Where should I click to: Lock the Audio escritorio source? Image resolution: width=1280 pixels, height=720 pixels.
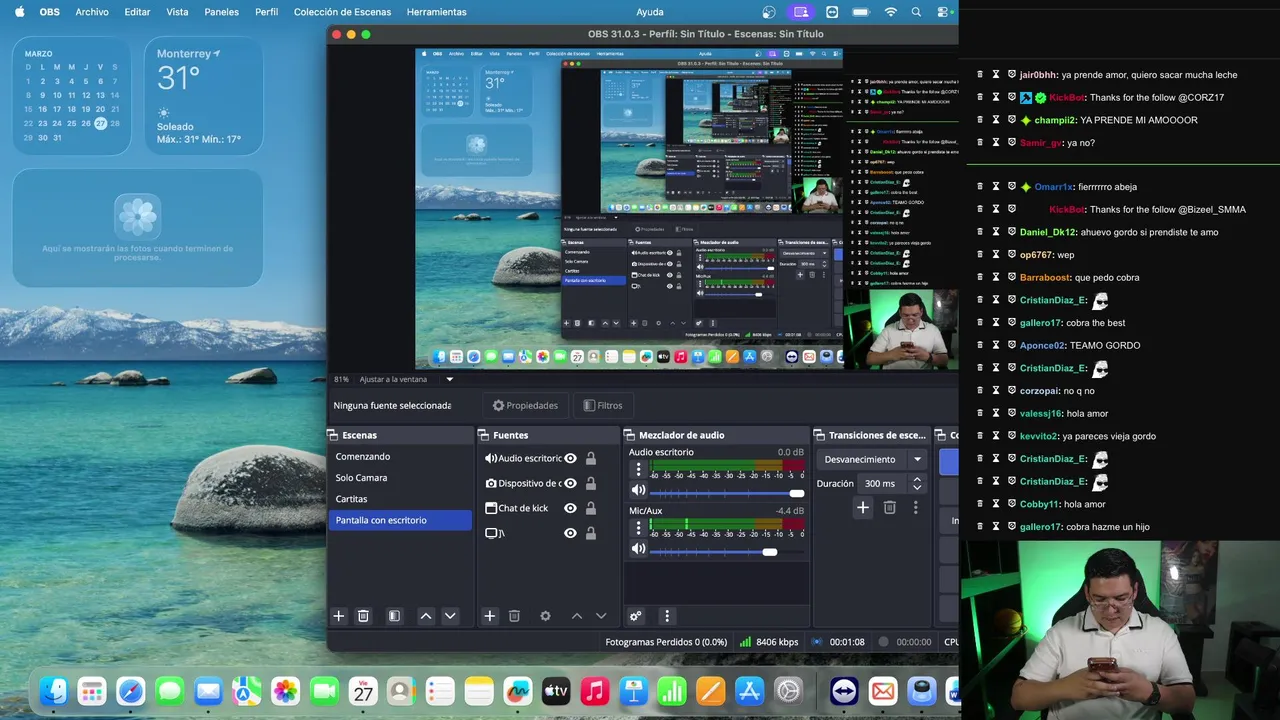[x=591, y=458]
